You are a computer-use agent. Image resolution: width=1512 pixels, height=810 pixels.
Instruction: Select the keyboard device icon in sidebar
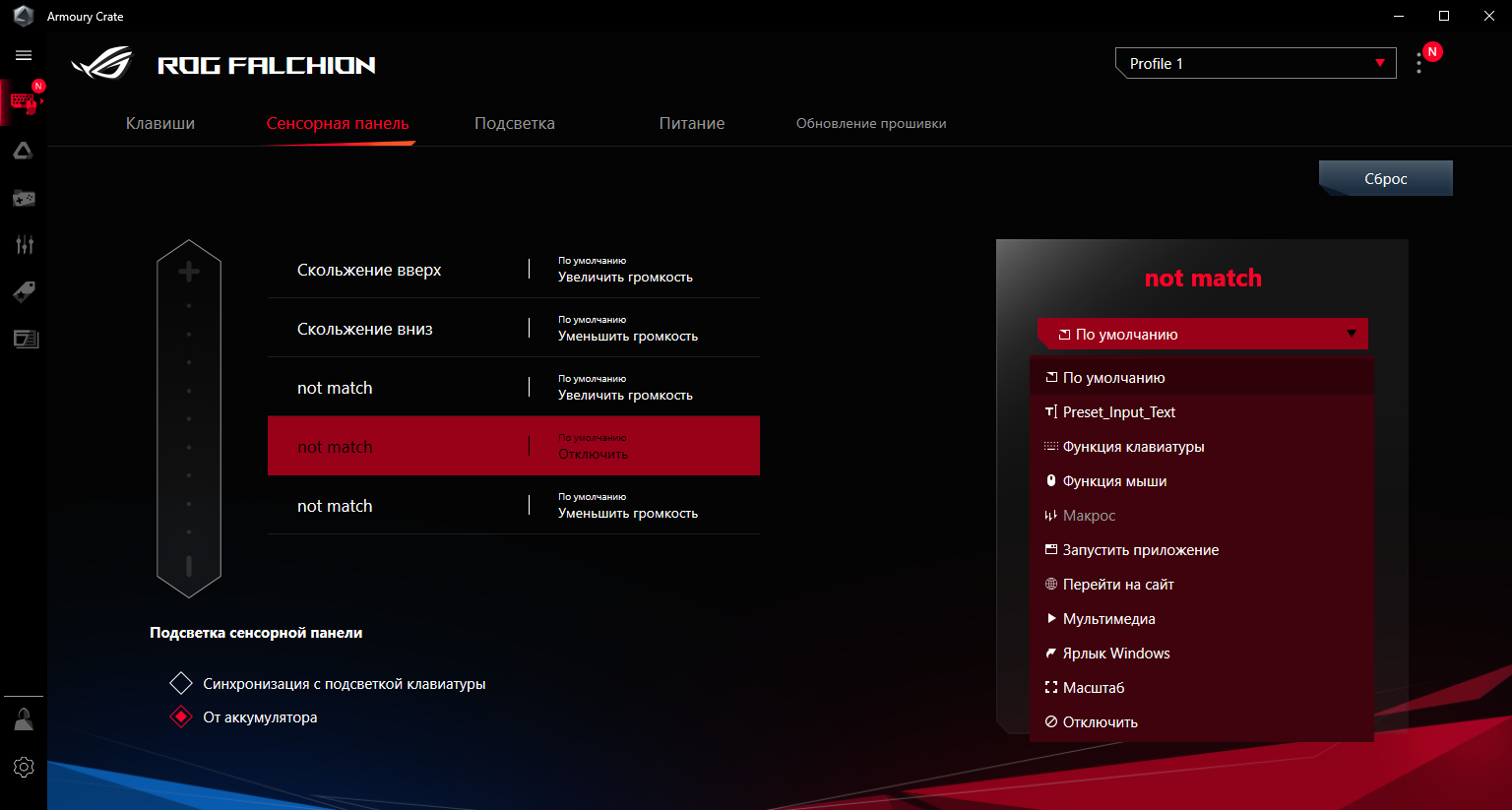tap(24, 102)
